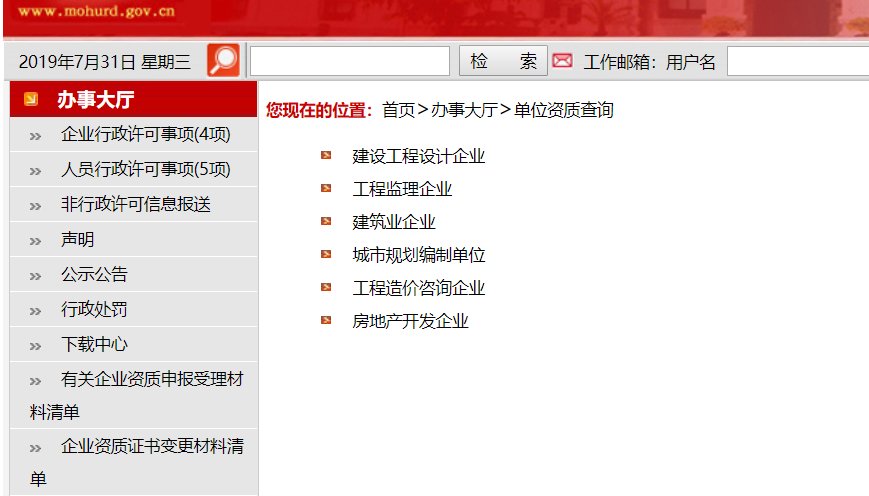Click the www.mohurd.gov.cn banner text
Image resolution: width=869 pixels, height=496 pixels.
pyautogui.click(x=96, y=11)
